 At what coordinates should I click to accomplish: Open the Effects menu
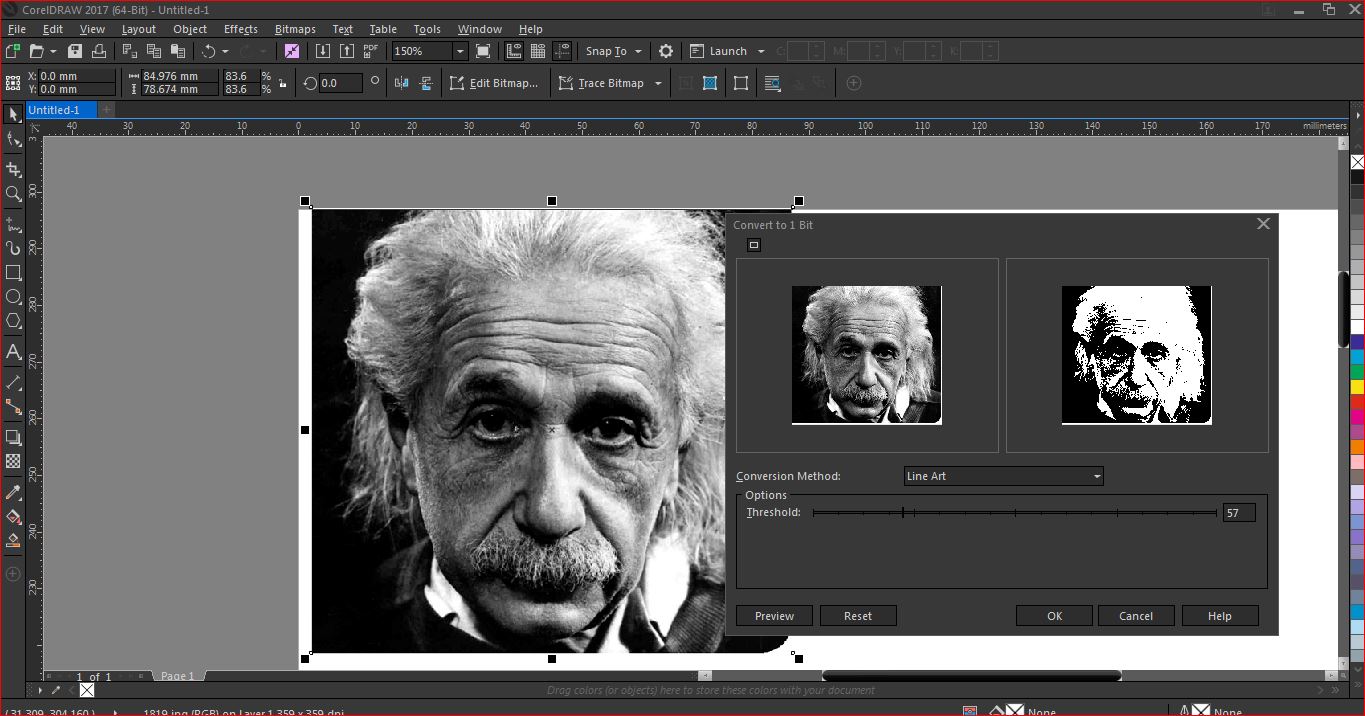pos(240,29)
